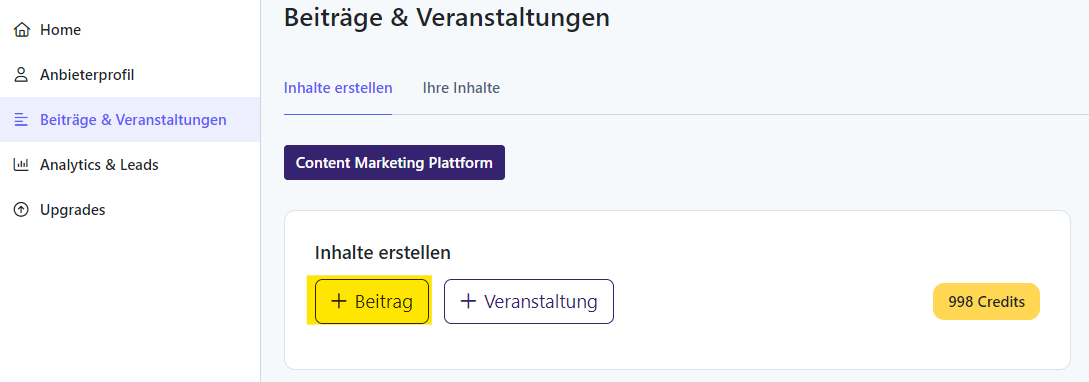Viewport: 1089px width, 382px height.
Task: Click the 998 Credits badge
Action: click(986, 301)
